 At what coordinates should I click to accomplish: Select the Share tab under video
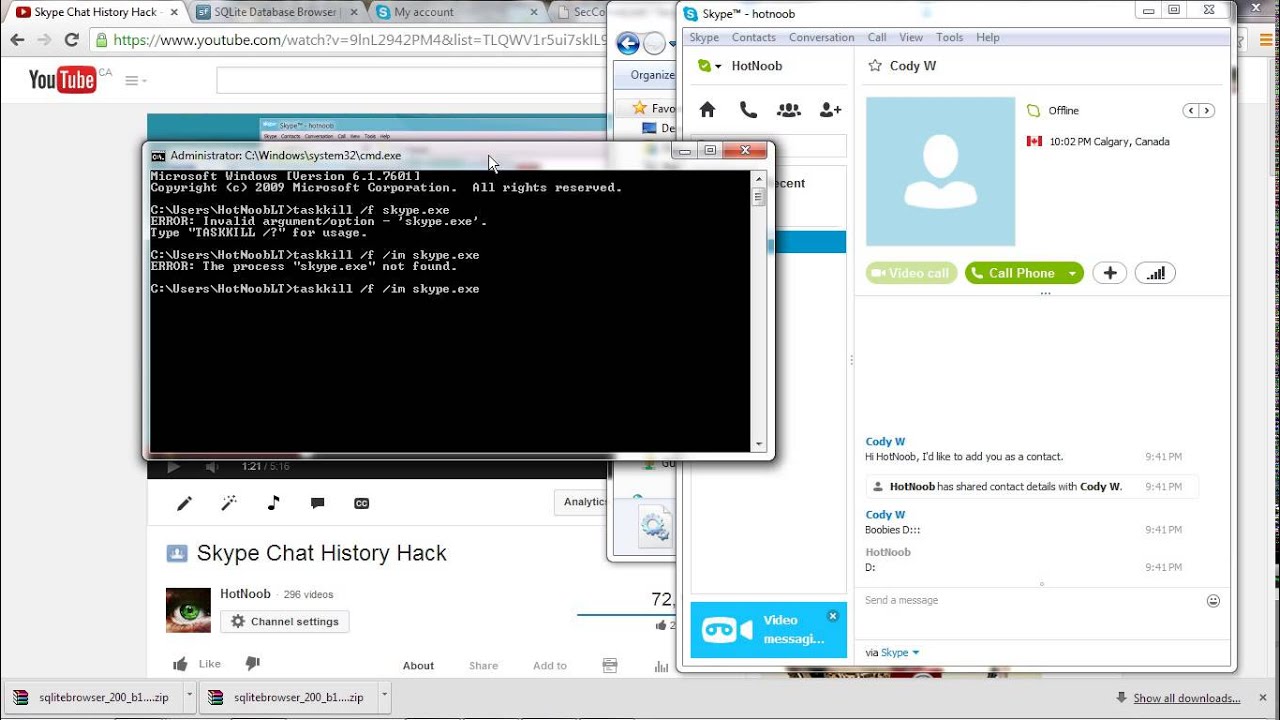(483, 666)
